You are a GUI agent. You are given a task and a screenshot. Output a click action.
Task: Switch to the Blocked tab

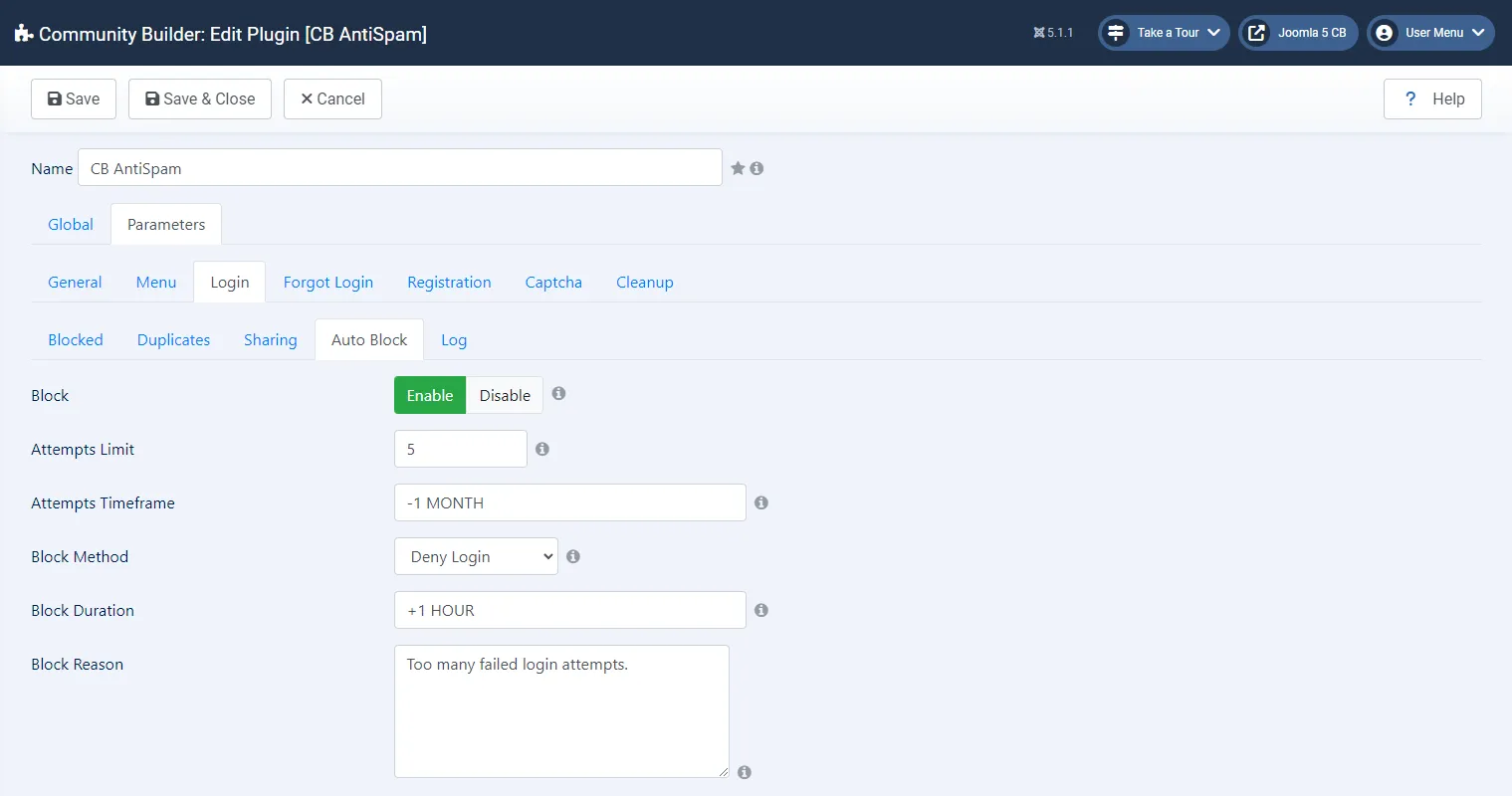tap(76, 339)
